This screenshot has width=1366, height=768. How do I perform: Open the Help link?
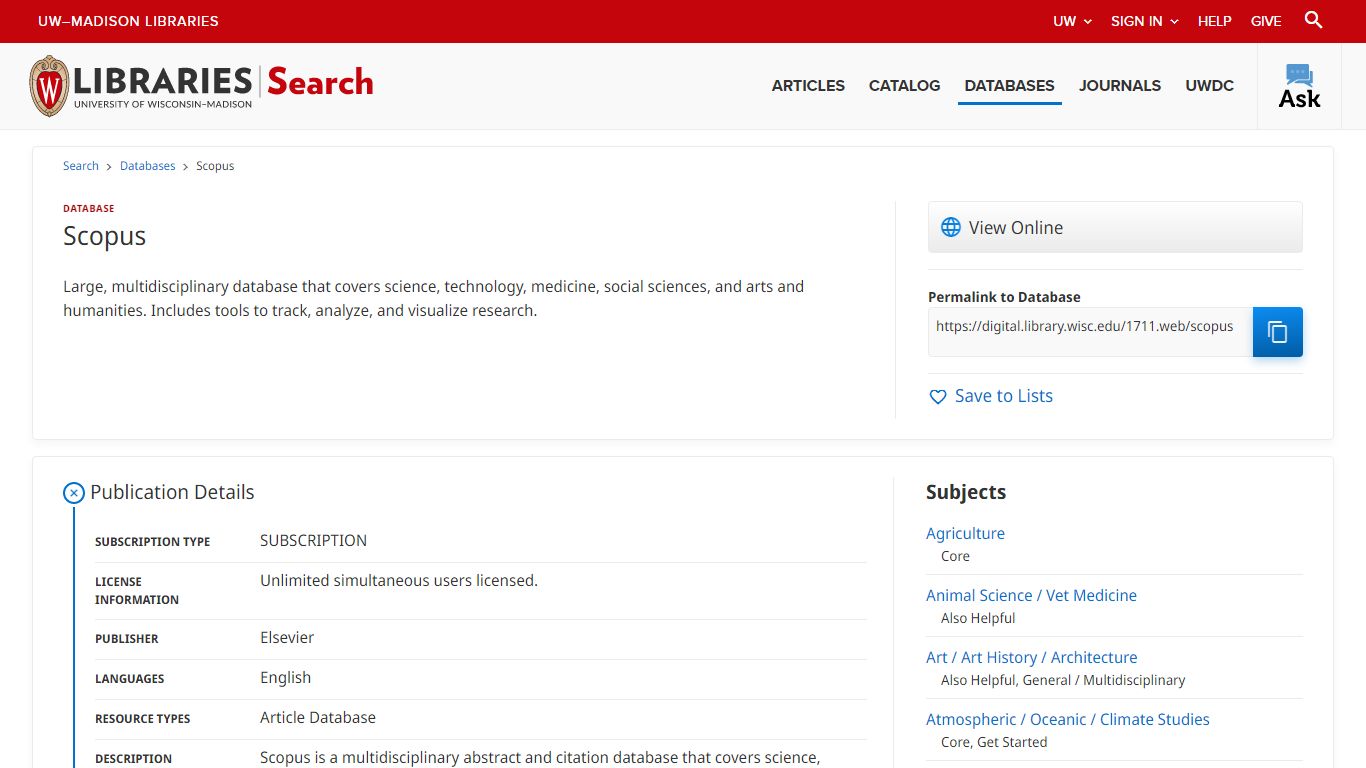(1215, 21)
